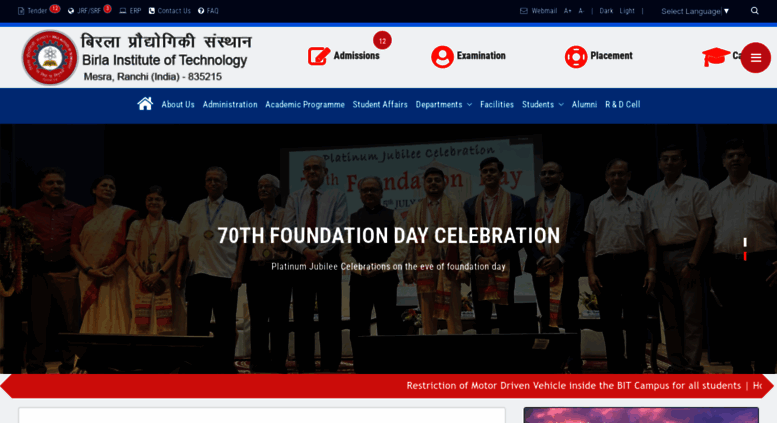
Task: Click the graduation cap icon
Action: 715,56
